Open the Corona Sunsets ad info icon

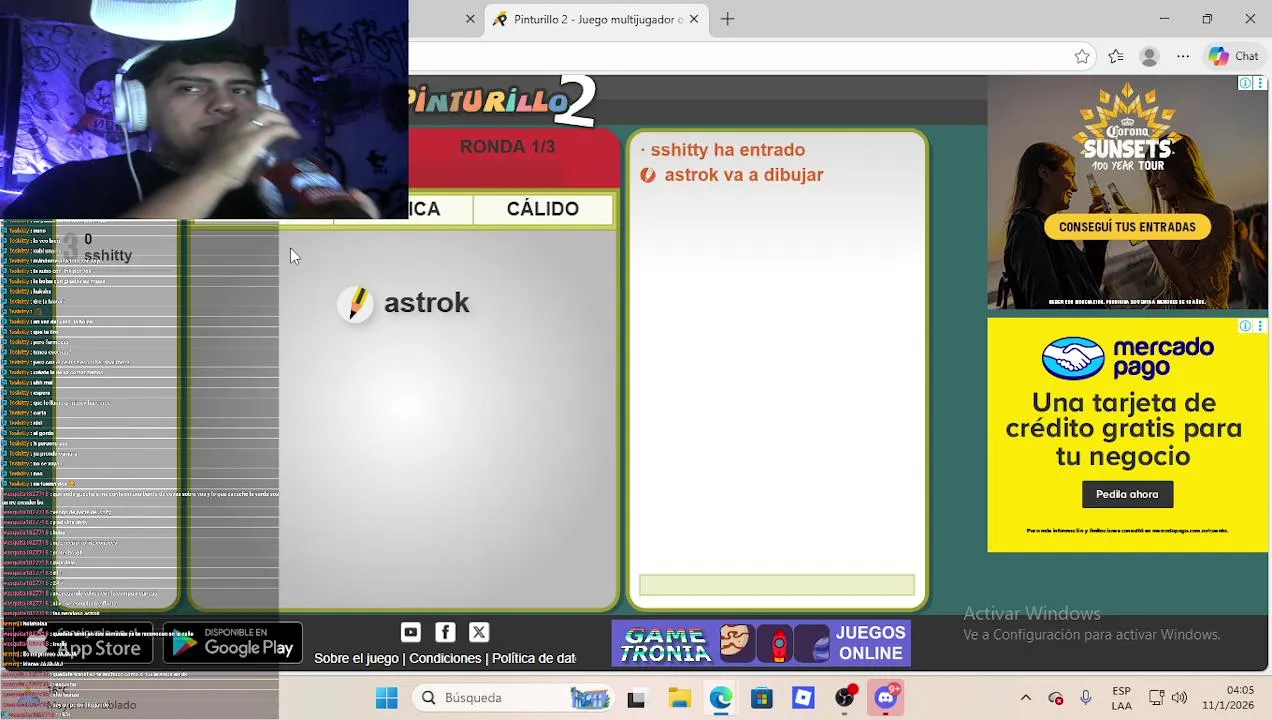1246,83
